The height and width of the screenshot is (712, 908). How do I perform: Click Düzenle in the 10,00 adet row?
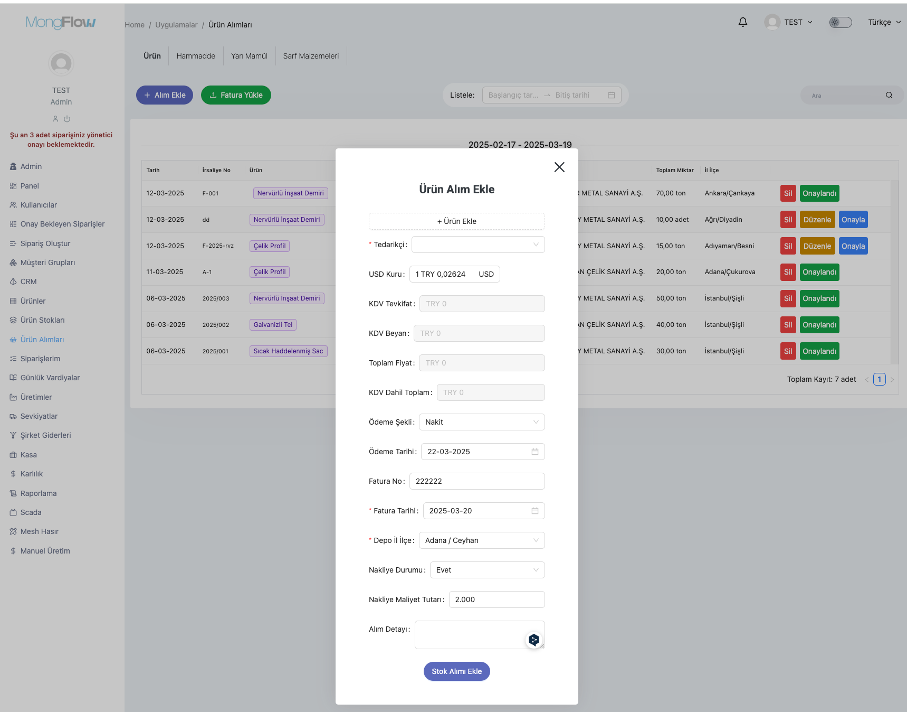tap(817, 219)
